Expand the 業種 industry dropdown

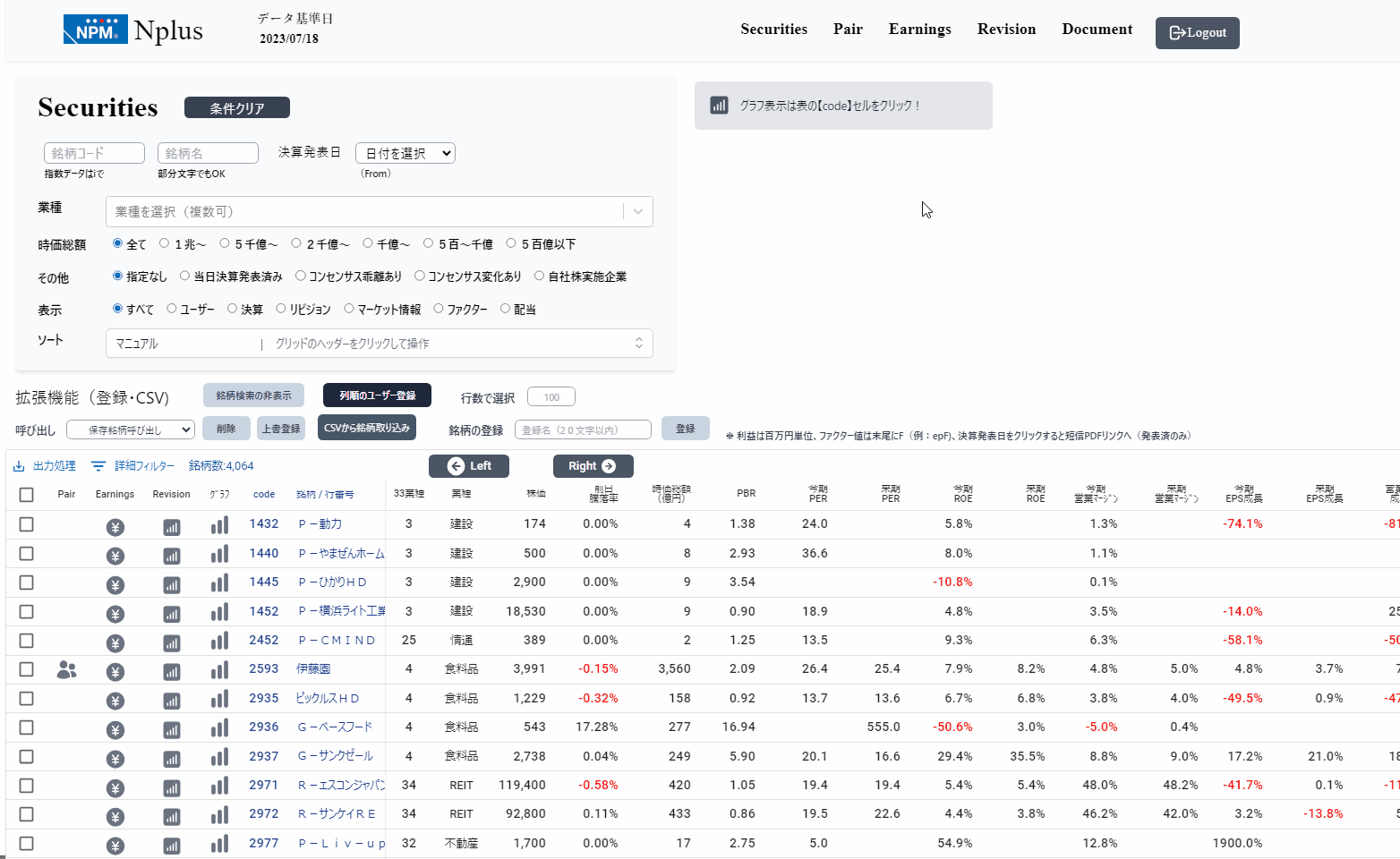(637, 212)
